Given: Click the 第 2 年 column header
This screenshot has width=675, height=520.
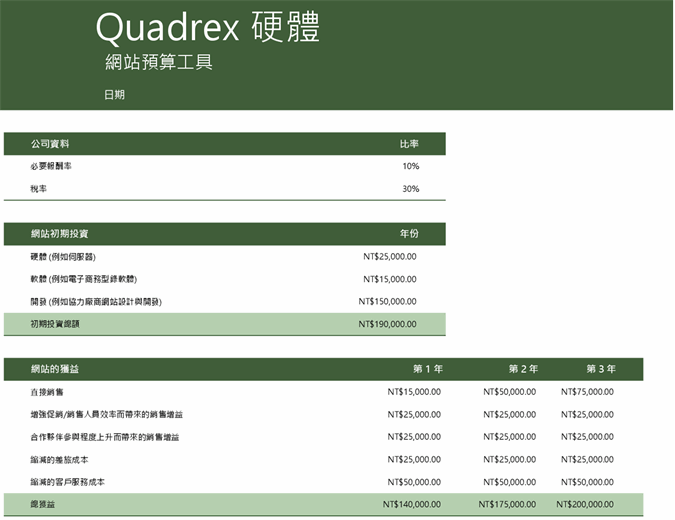Looking at the screenshot, I should (523, 369).
